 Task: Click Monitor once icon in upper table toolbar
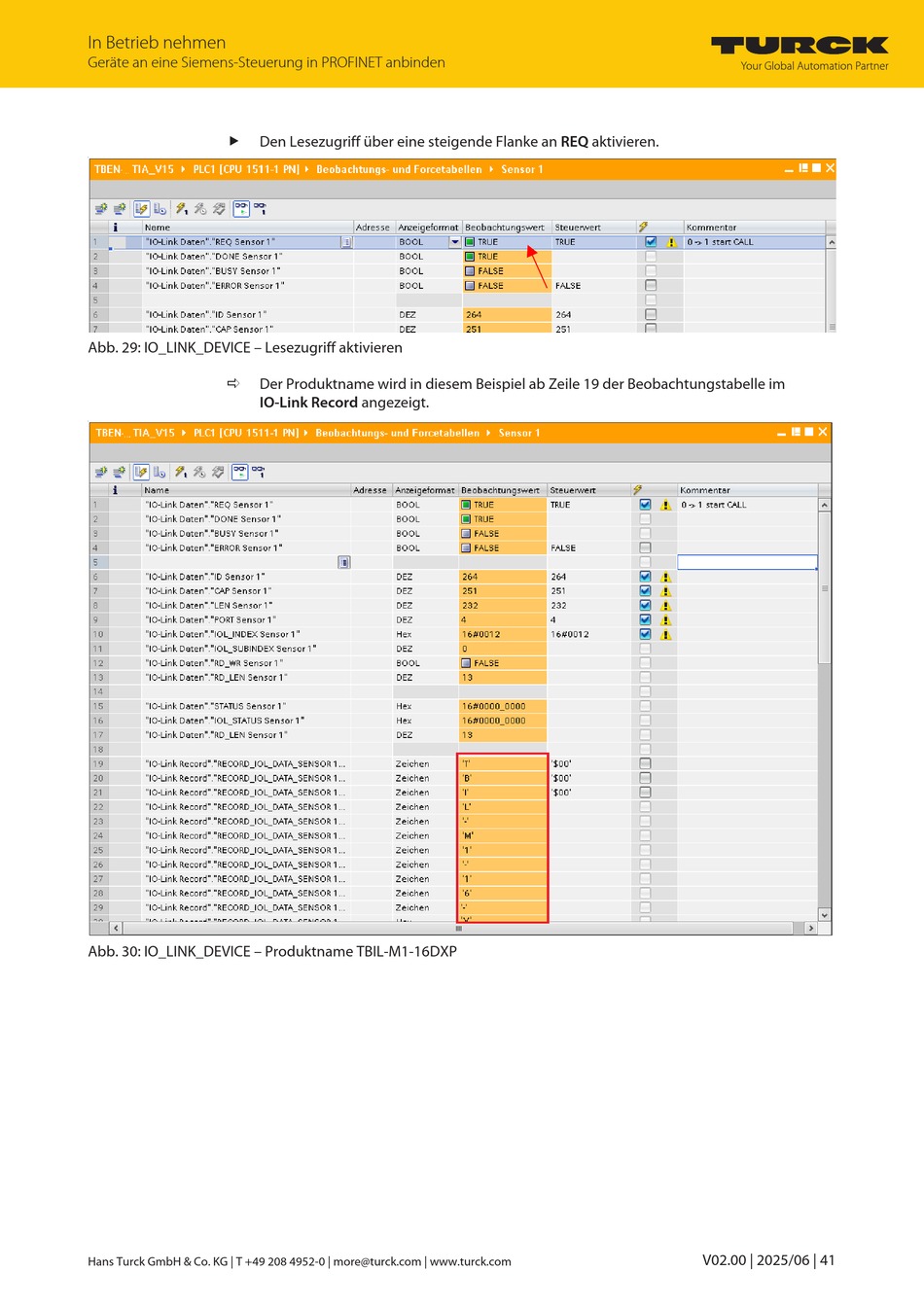pos(260,209)
